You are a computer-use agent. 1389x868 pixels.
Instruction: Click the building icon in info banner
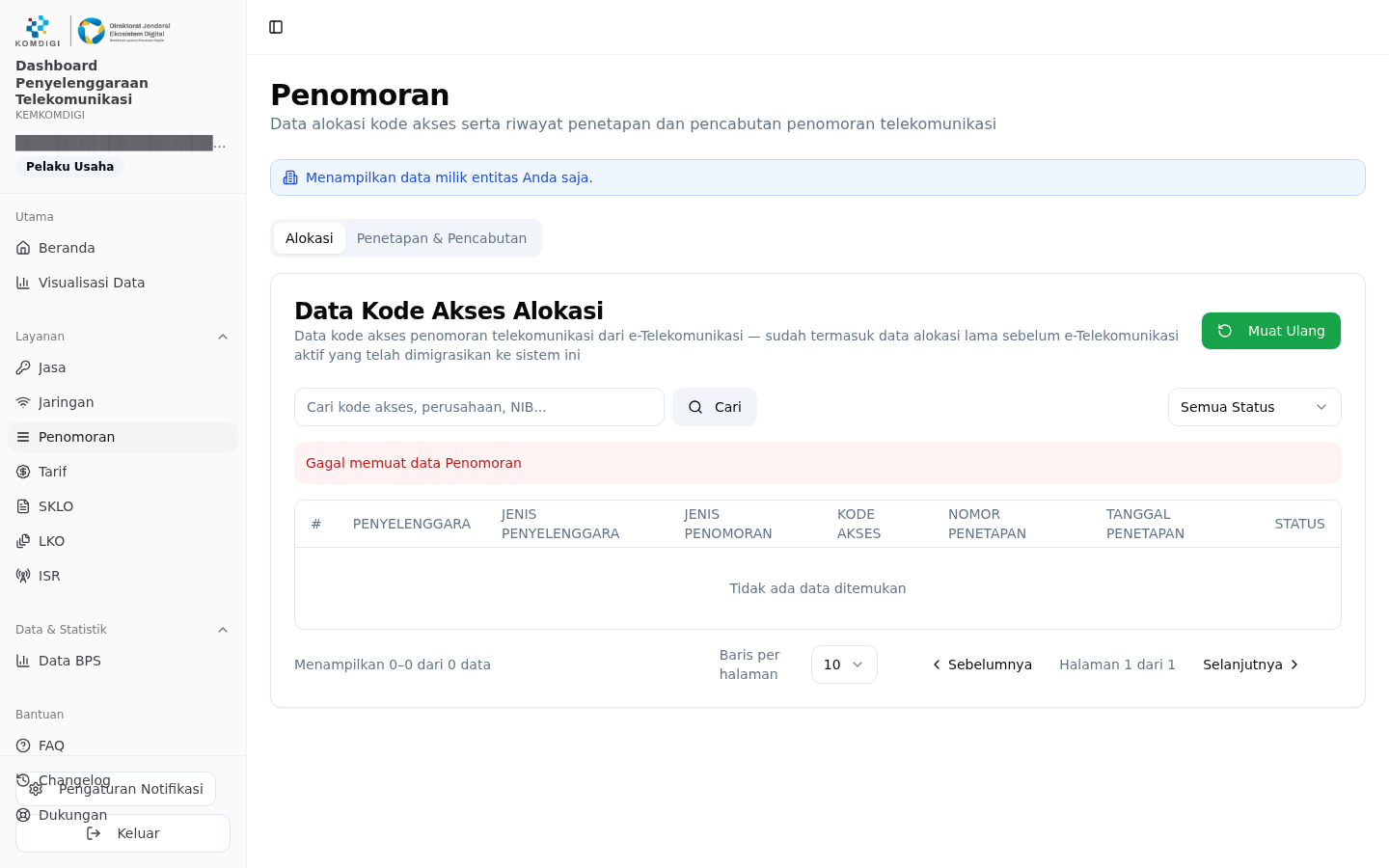[x=290, y=177]
